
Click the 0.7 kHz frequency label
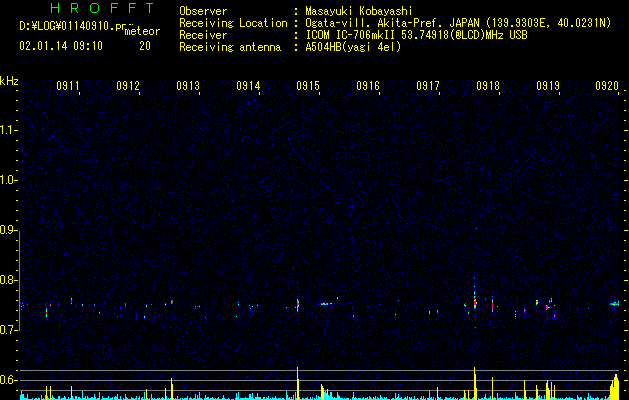(x=9, y=330)
